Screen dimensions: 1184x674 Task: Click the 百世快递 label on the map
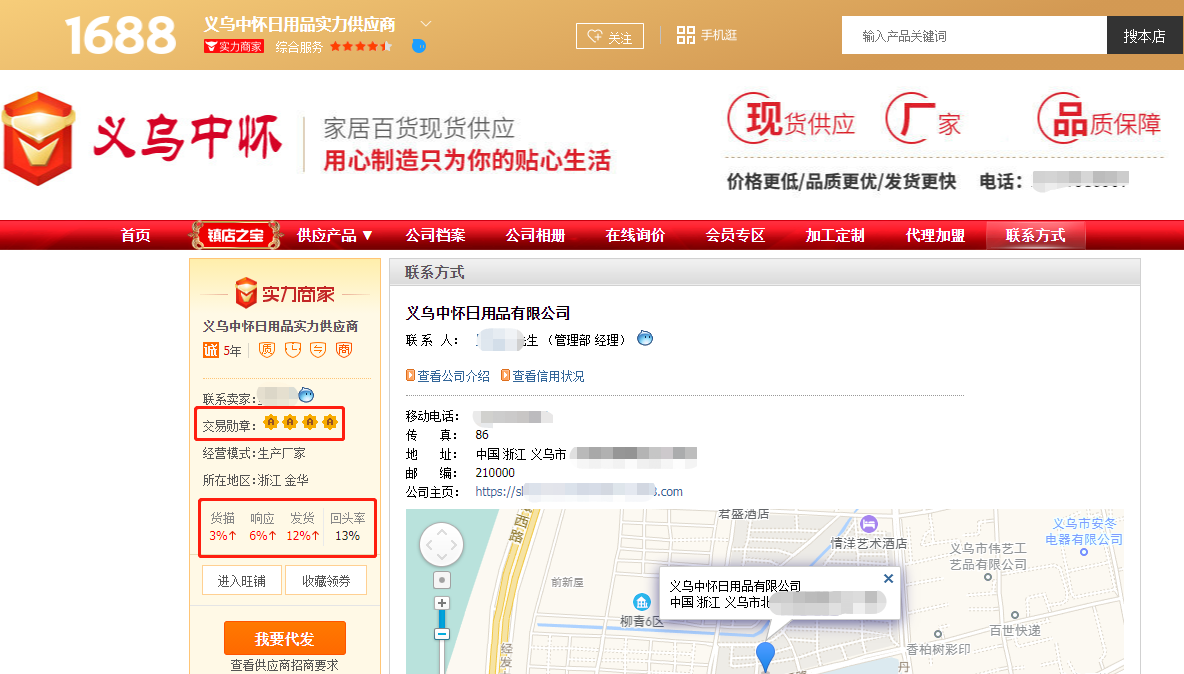[1015, 630]
